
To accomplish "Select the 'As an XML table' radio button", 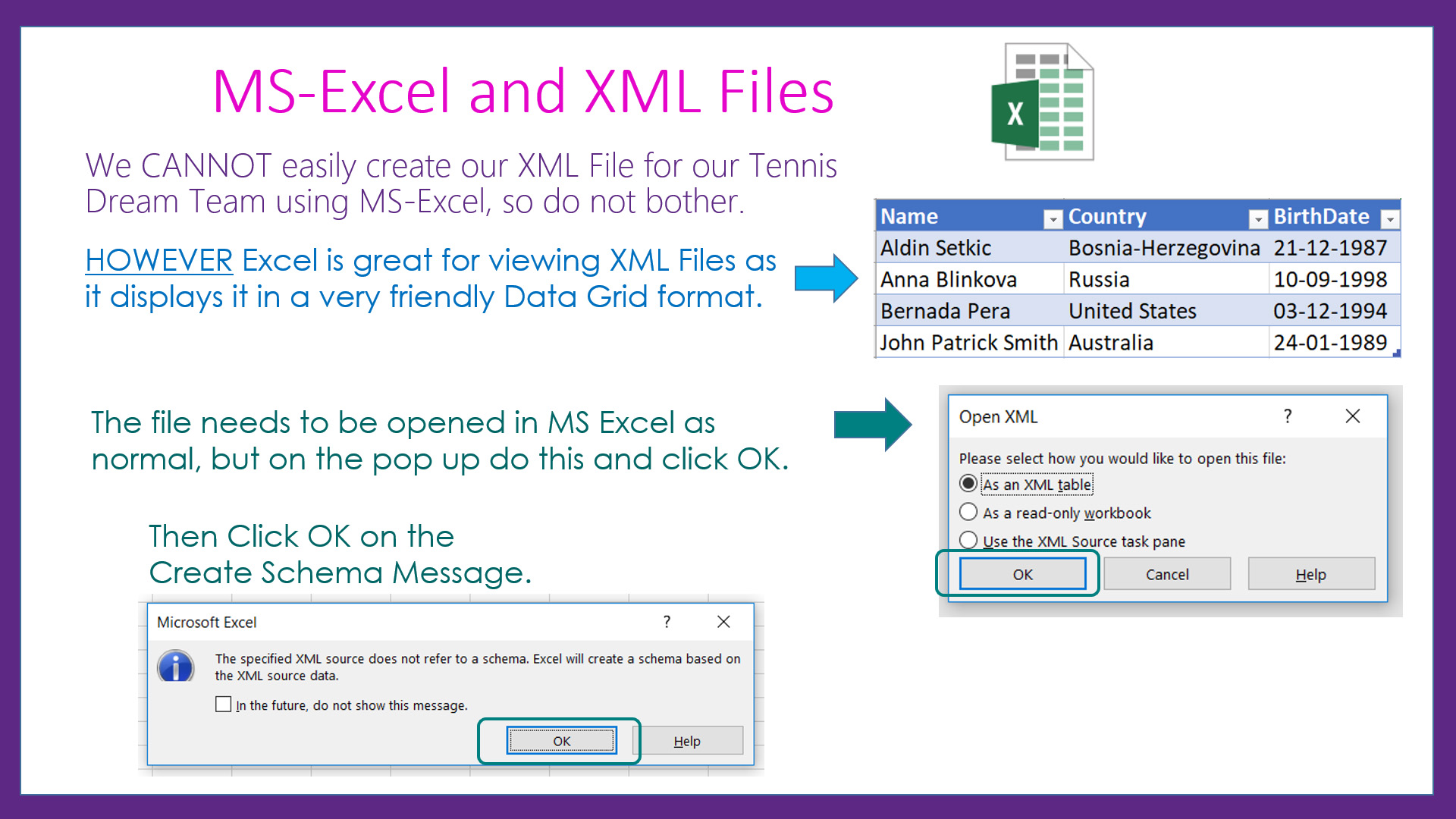I will (x=967, y=484).
